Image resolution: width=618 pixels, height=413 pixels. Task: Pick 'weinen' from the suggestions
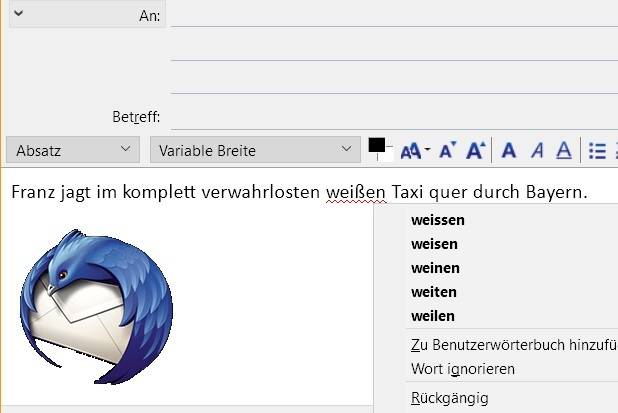435,268
